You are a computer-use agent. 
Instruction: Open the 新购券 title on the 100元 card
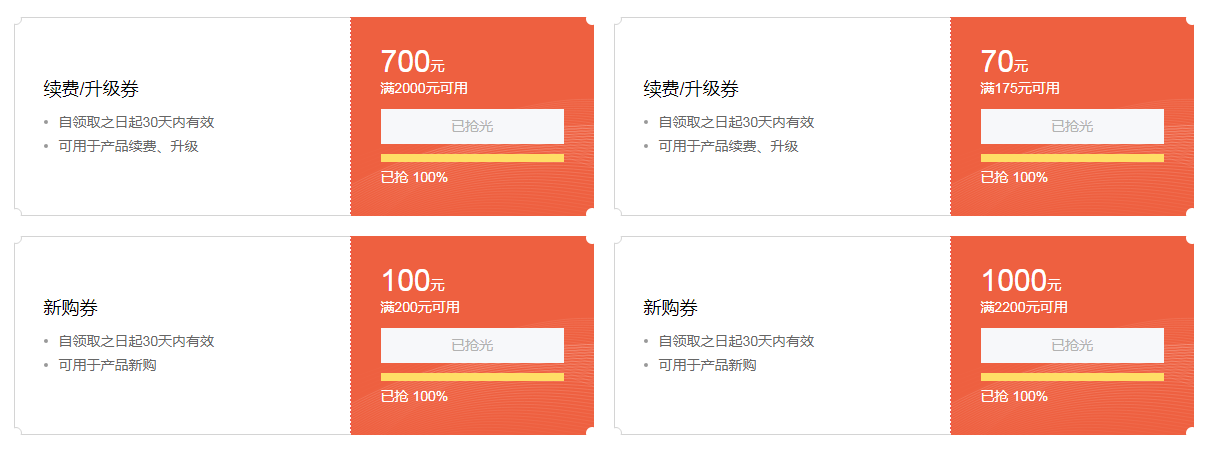71,308
